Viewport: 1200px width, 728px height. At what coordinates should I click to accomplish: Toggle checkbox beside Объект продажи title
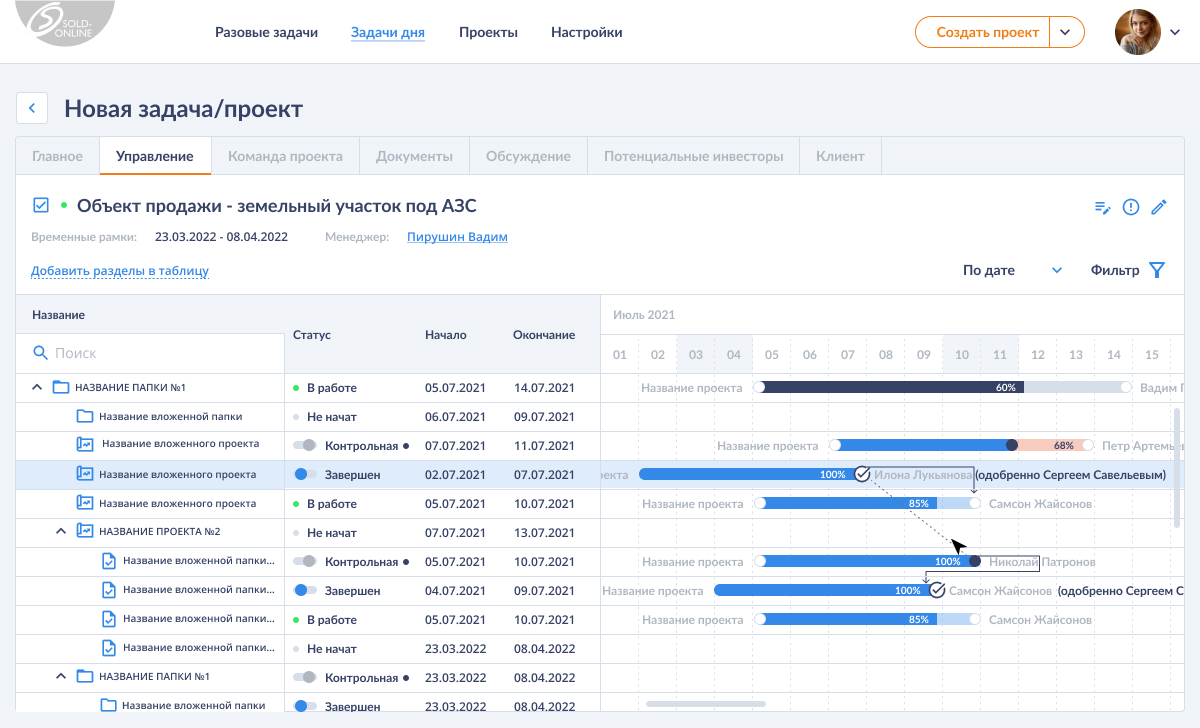41,205
